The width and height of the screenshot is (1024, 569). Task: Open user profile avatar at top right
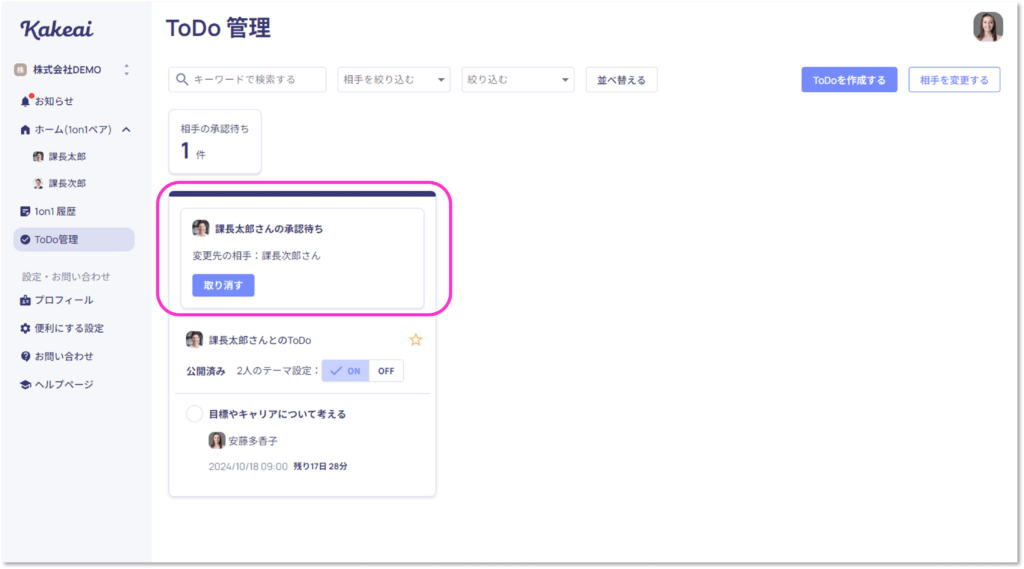[x=988, y=27]
